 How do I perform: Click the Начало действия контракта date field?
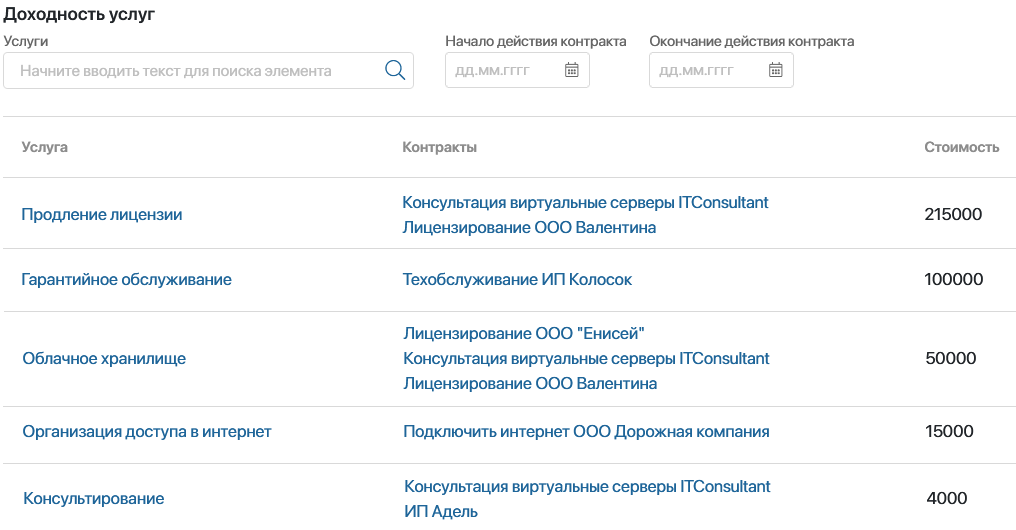[517, 70]
